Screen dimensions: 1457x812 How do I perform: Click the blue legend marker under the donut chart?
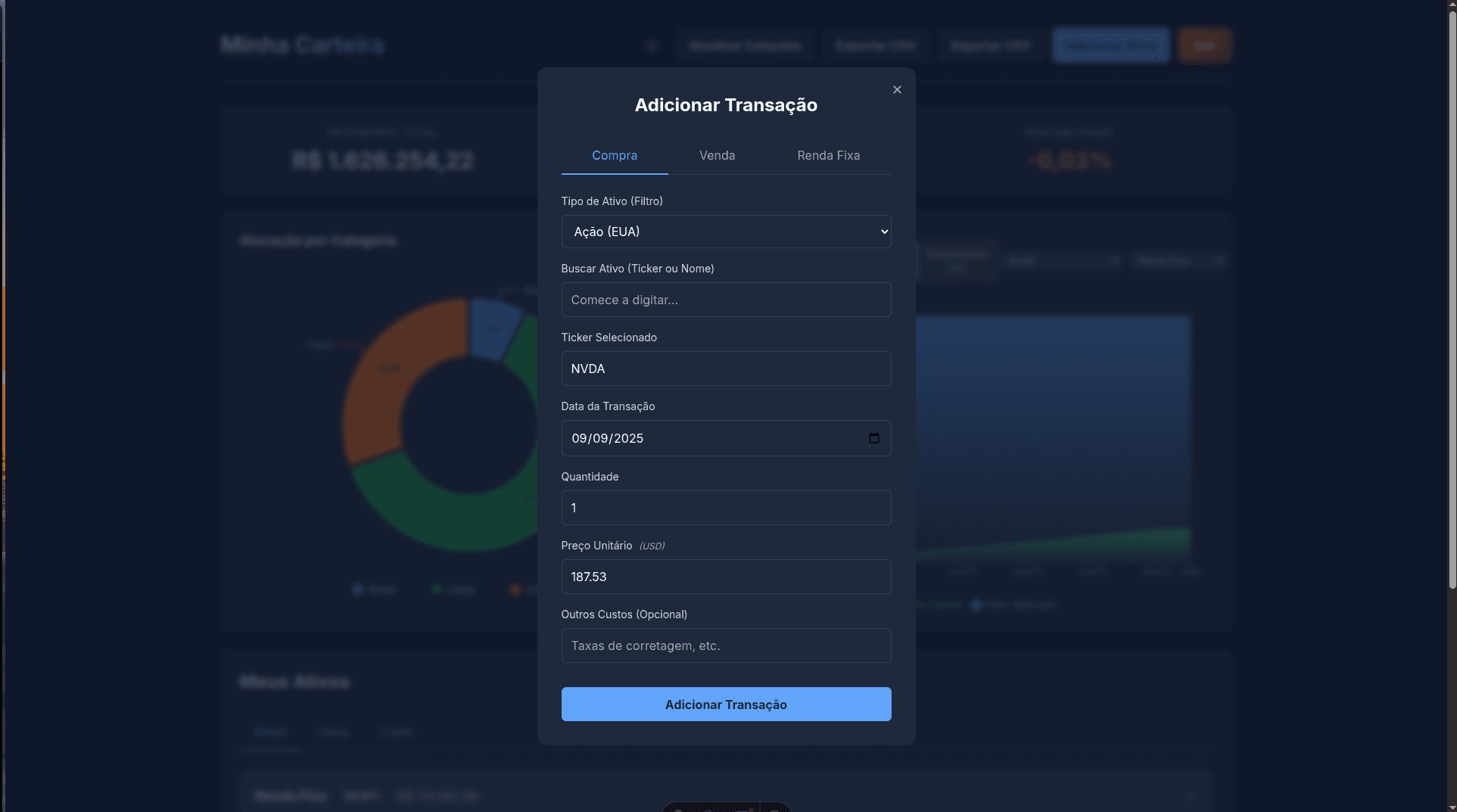[358, 590]
